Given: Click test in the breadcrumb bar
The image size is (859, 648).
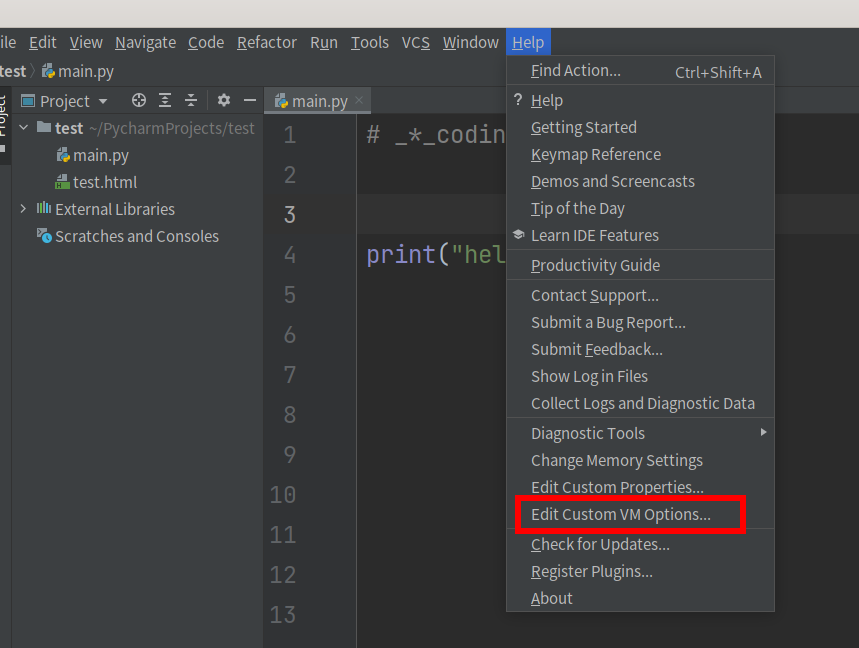Looking at the screenshot, I should tap(13, 71).
